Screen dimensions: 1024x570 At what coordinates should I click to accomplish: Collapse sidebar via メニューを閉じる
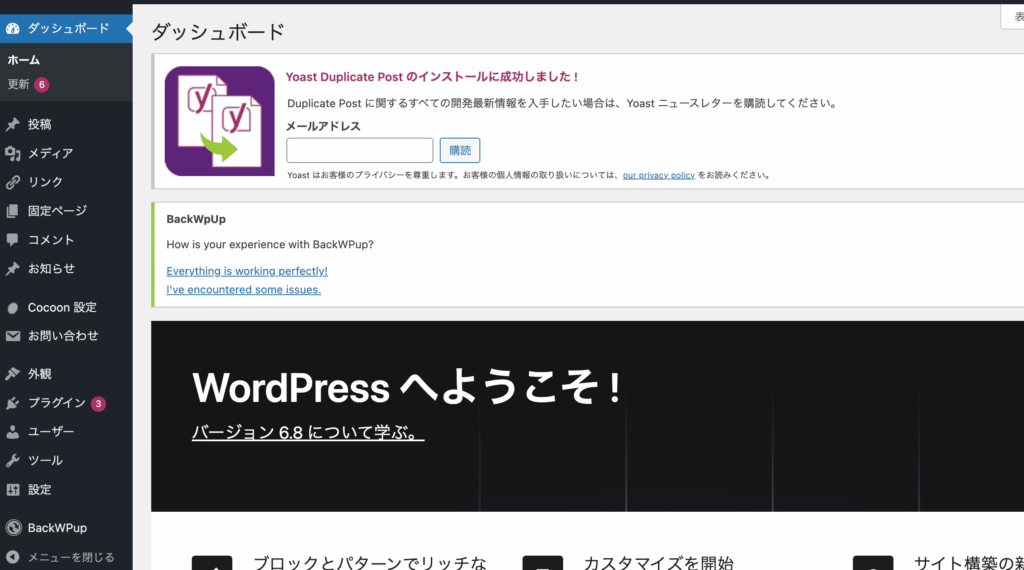(x=66, y=557)
